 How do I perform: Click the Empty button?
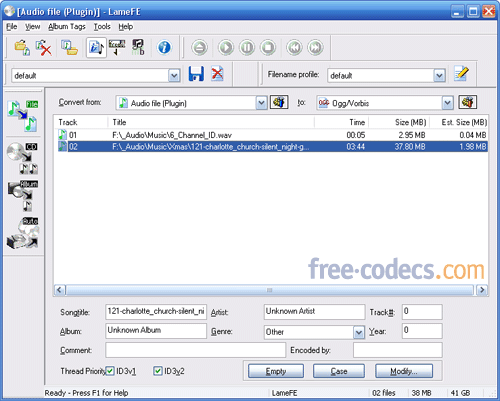click(276, 371)
